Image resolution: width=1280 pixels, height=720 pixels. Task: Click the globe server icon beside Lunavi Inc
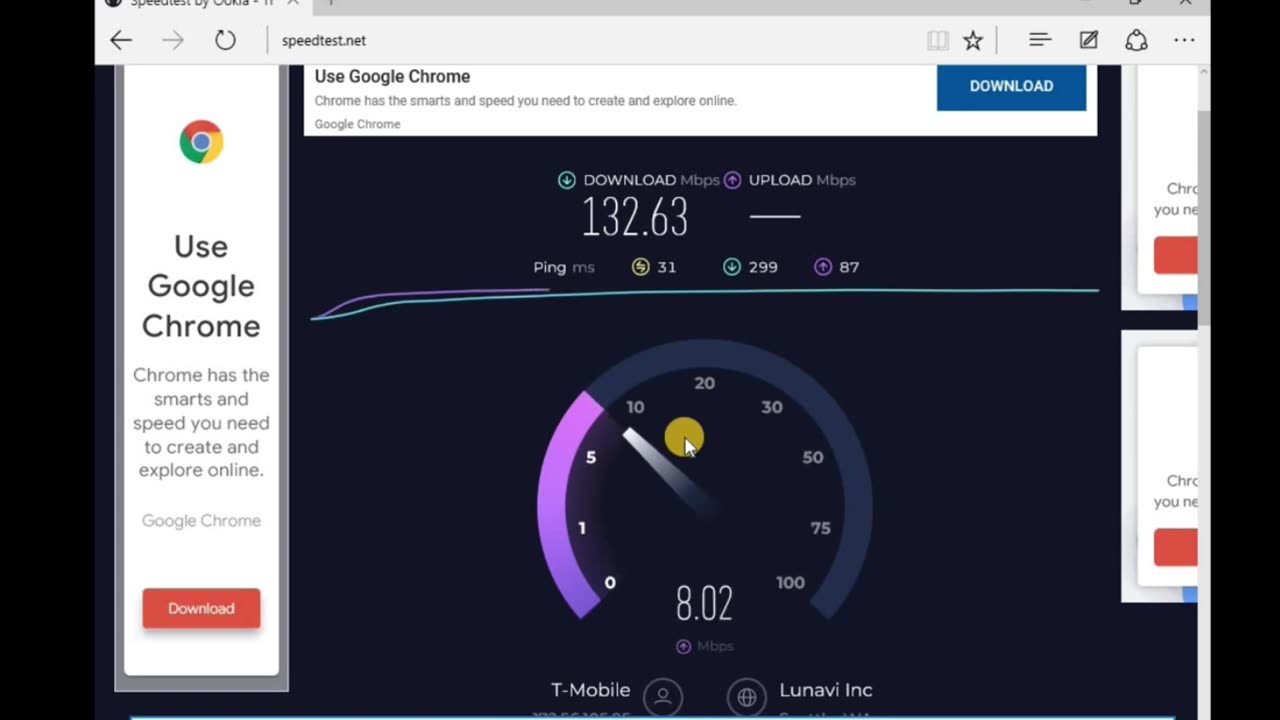(747, 697)
